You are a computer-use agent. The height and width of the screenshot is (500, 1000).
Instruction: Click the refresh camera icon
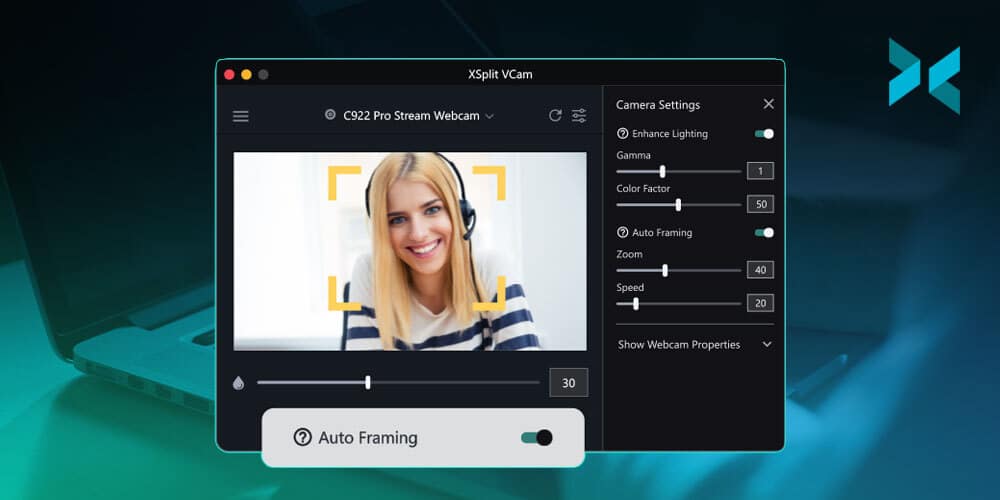(x=555, y=116)
